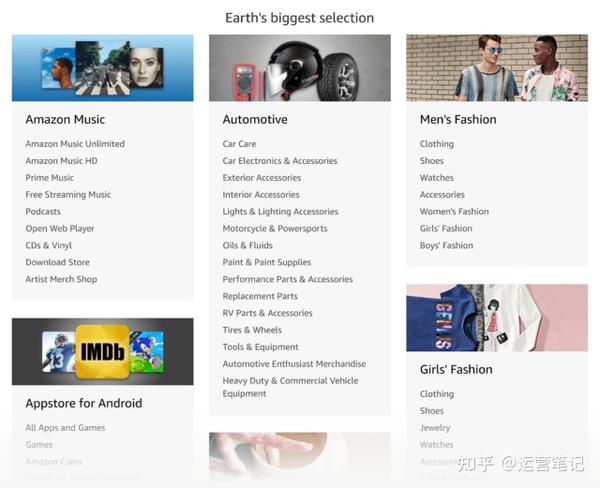Screen dimensions: 600x488
Task: Click the Girls' Fashion card heading
Action: (x=456, y=369)
